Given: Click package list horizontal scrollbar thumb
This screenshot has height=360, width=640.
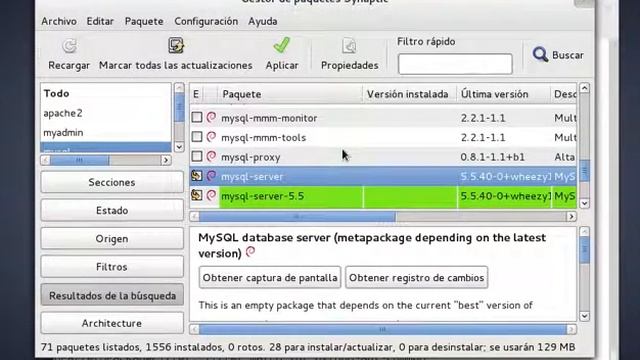Looking at the screenshot, I should (297, 216).
